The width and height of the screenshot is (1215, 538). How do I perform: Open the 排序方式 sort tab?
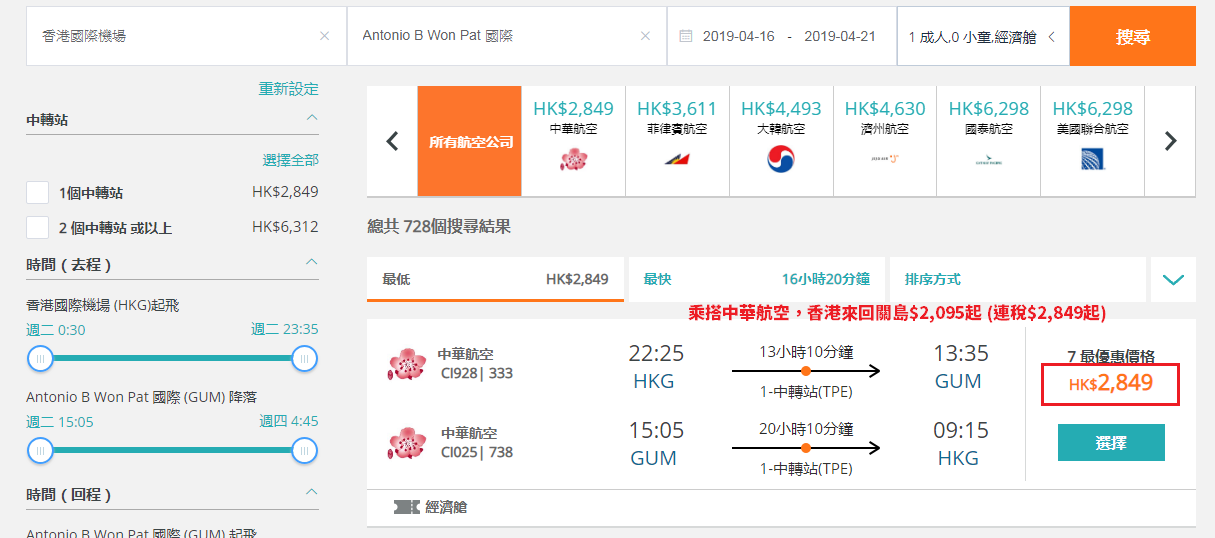click(1018, 279)
